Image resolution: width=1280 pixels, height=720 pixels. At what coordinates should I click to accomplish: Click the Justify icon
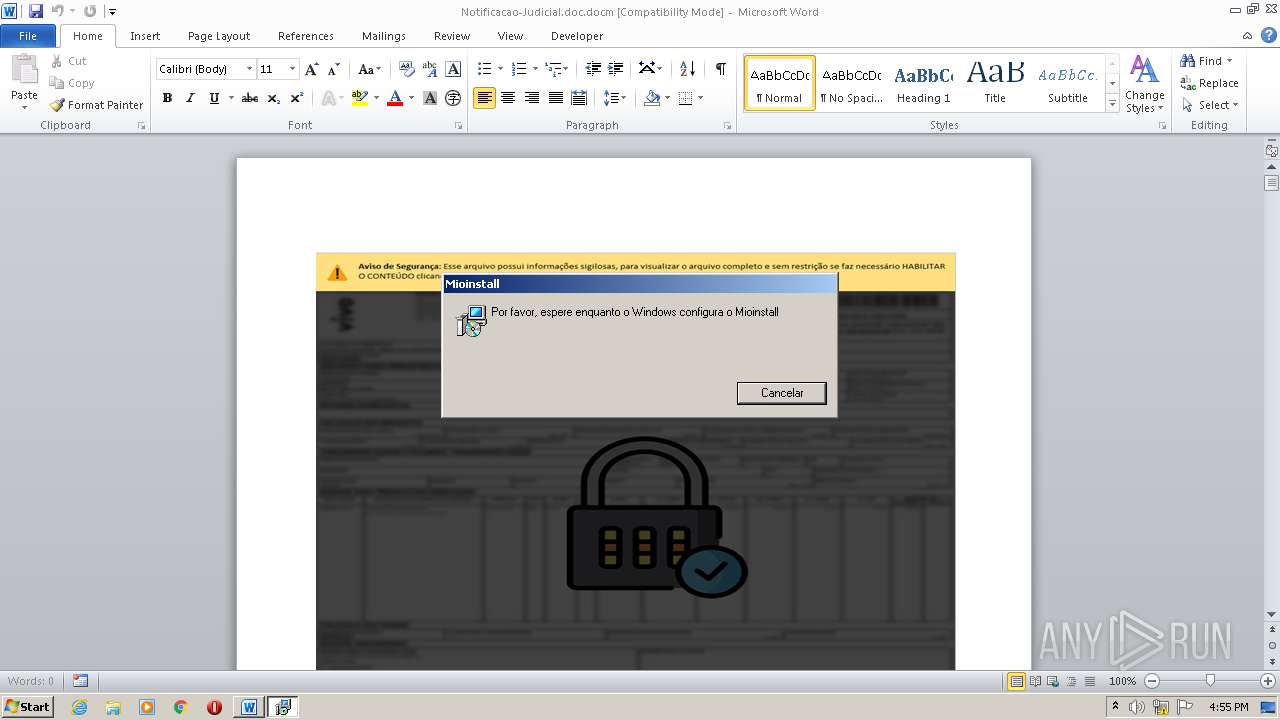coord(555,98)
